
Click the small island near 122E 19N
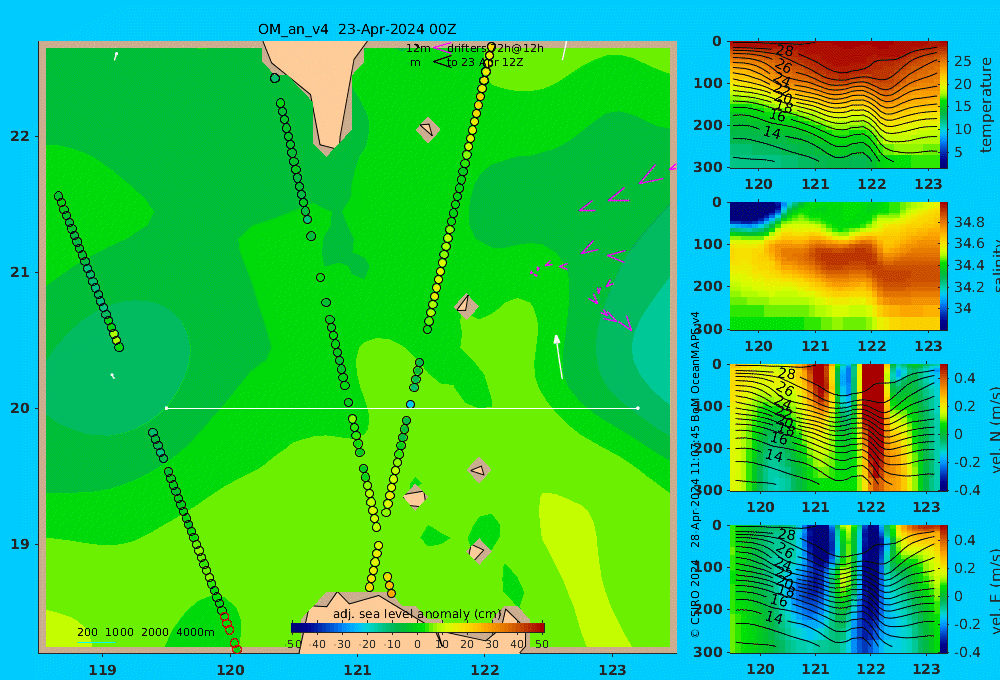click(x=478, y=551)
